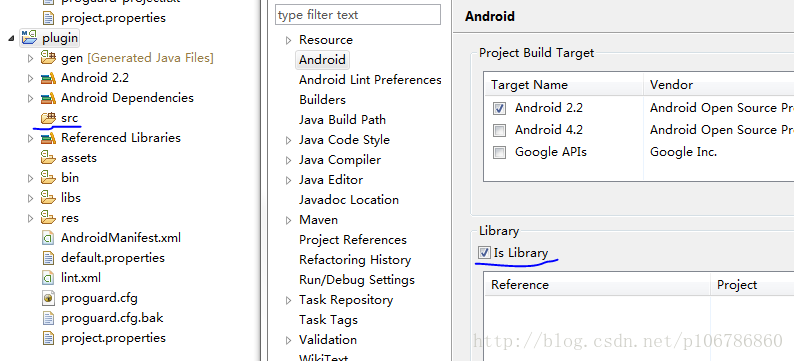Open the Java Build Path page
Viewport: 794px width, 361px height.
(342, 120)
